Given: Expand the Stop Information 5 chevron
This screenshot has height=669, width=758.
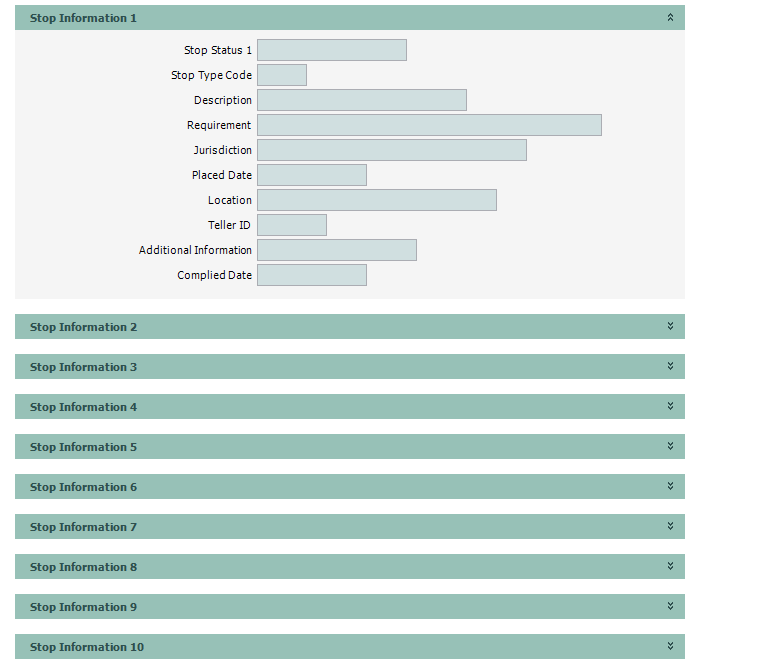Looking at the screenshot, I should click(670, 447).
